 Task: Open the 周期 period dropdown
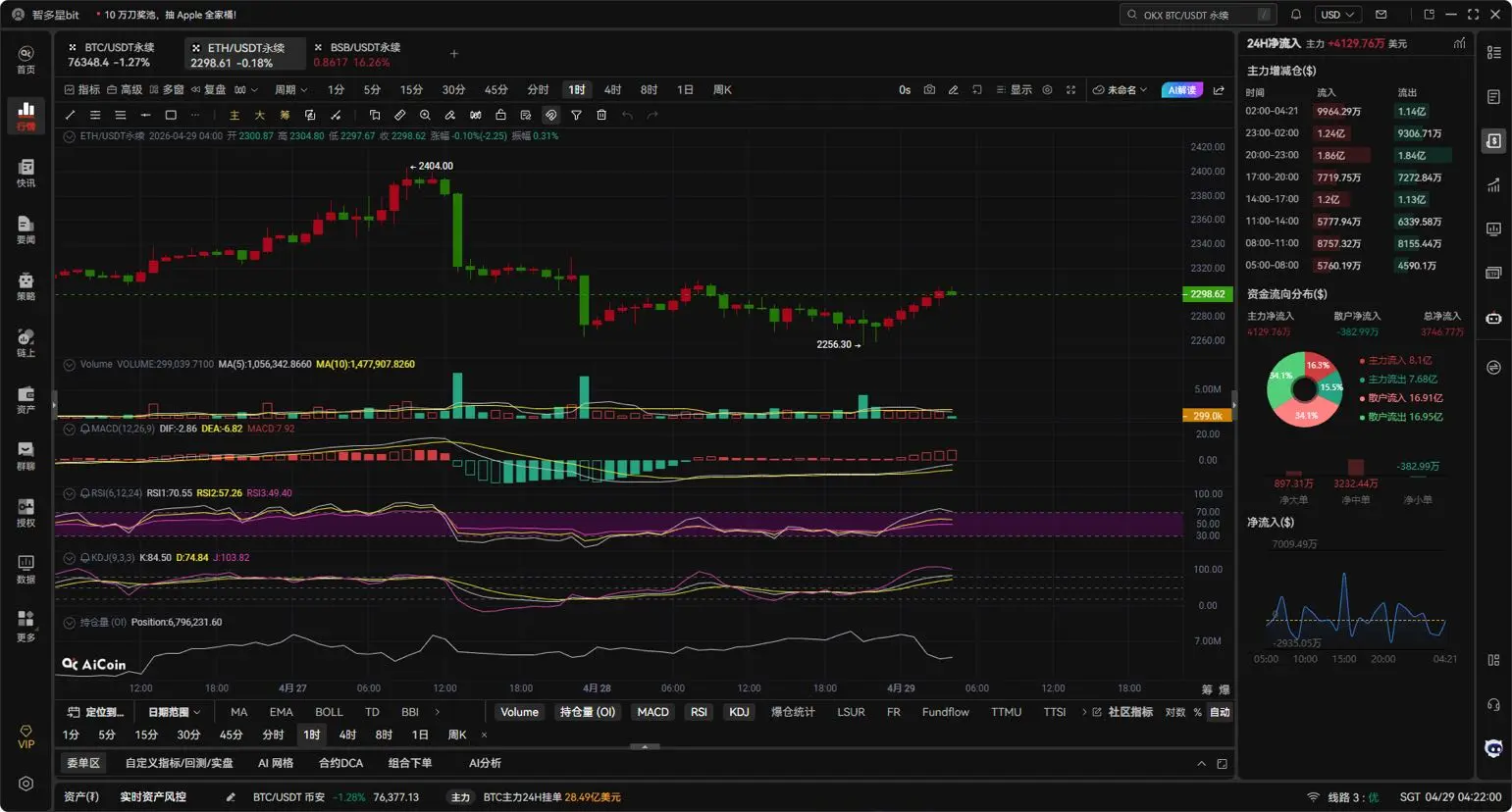[290, 89]
